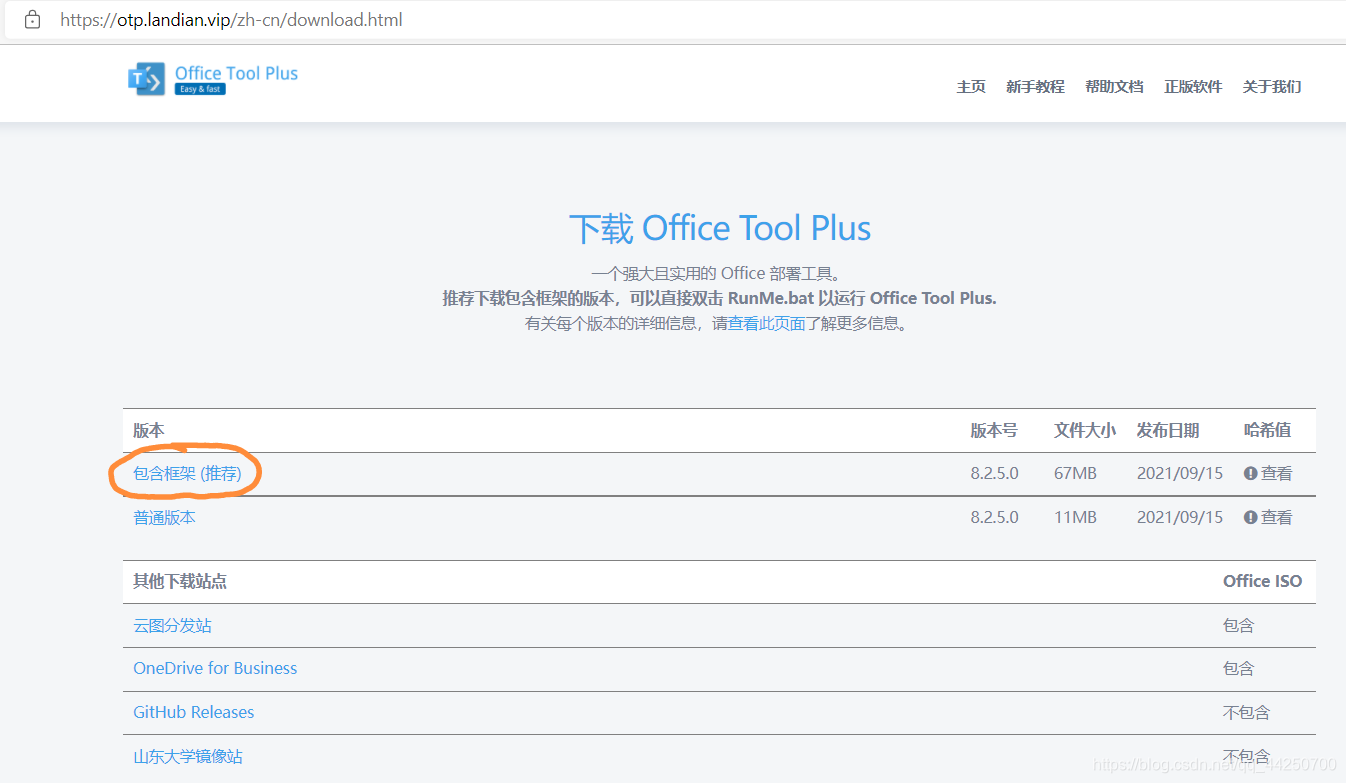Open the 帮助文档 navigation item
The width and height of the screenshot is (1346, 783).
coord(1114,87)
